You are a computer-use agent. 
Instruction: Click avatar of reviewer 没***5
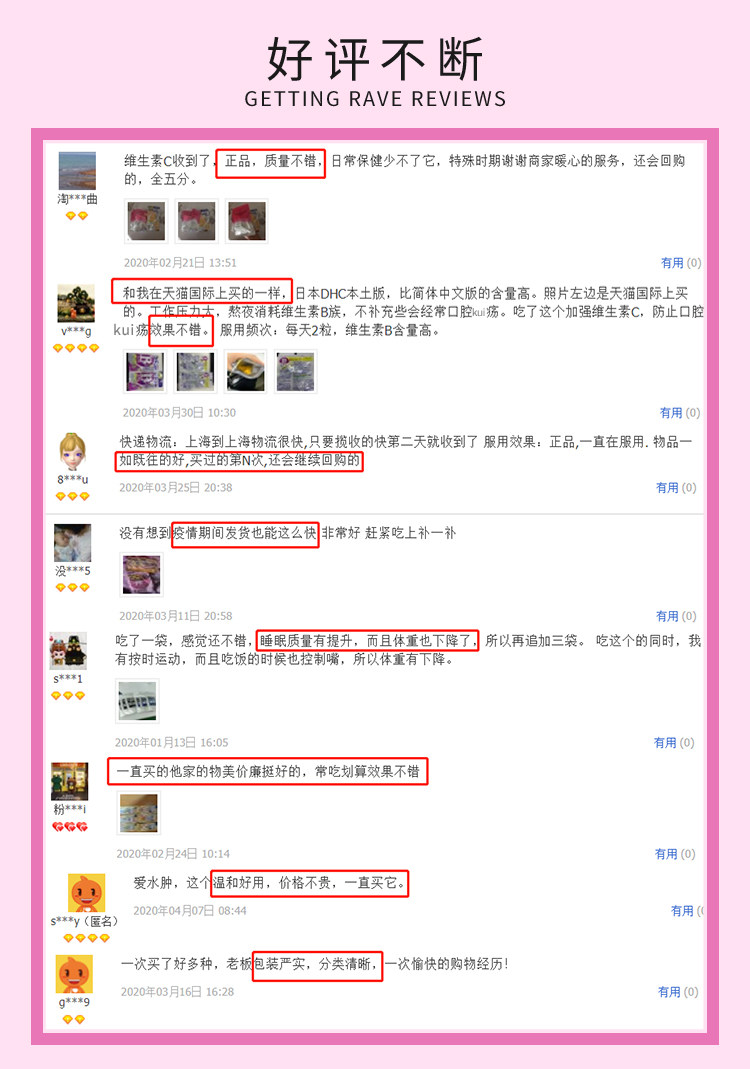point(72,543)
